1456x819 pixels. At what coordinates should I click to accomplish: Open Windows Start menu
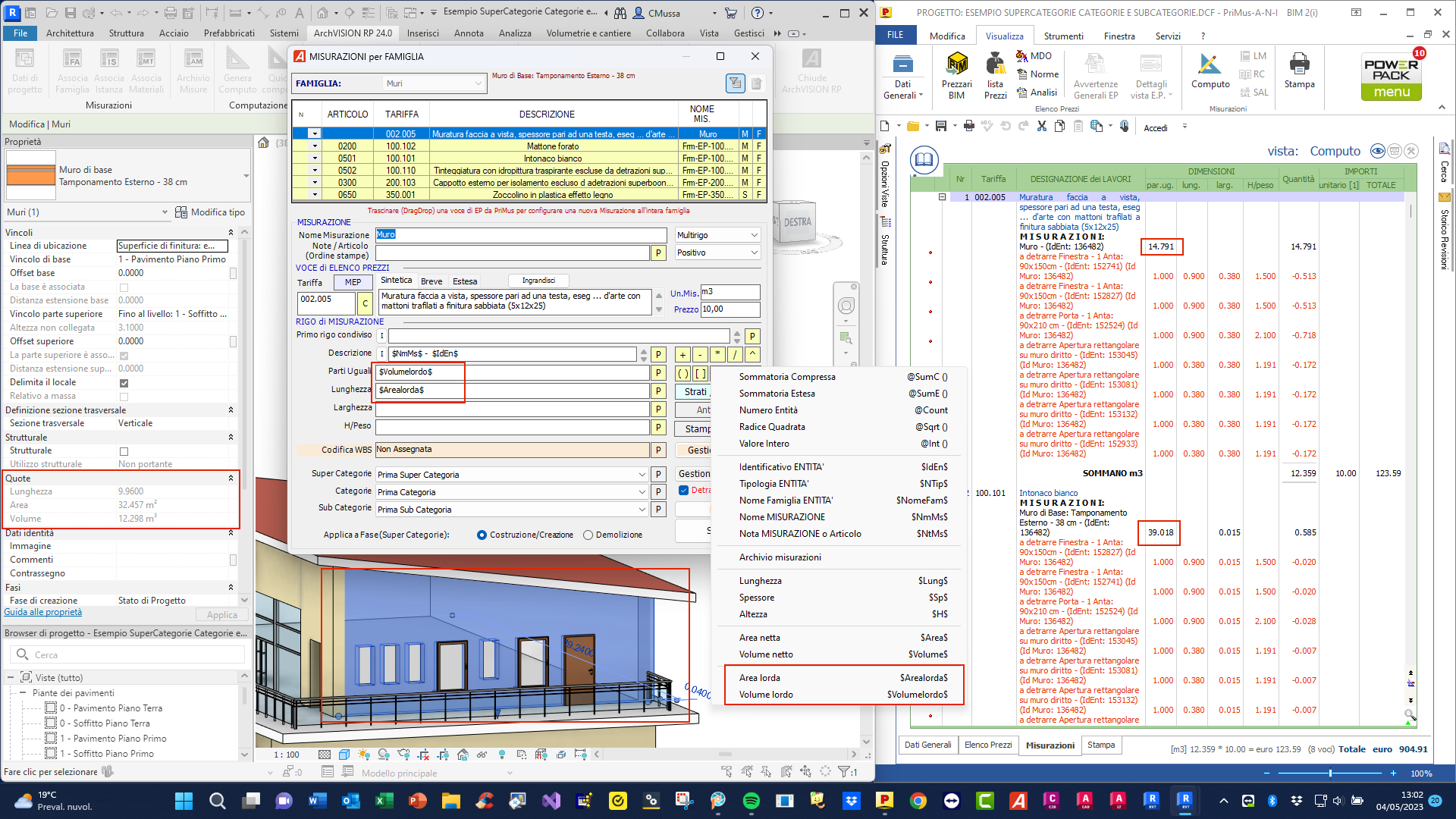point(184,800)
